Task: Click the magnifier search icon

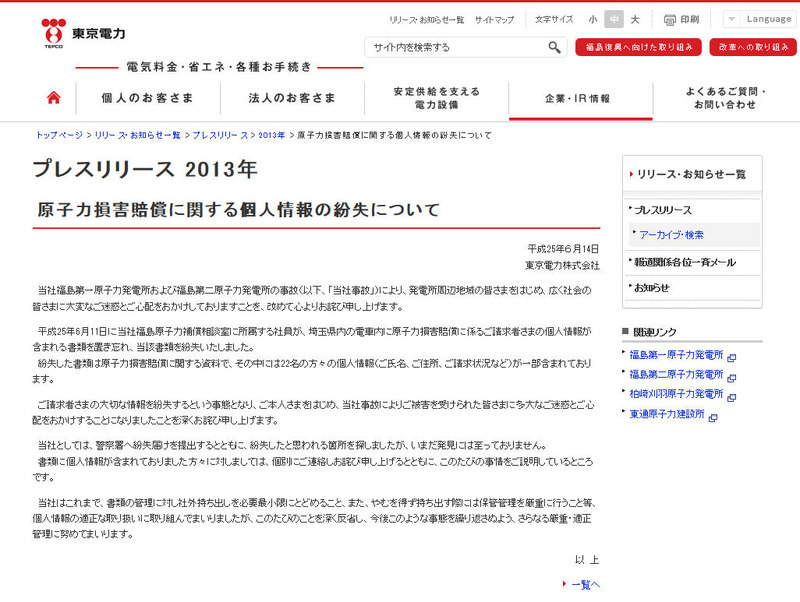Action: coord(555,47)
